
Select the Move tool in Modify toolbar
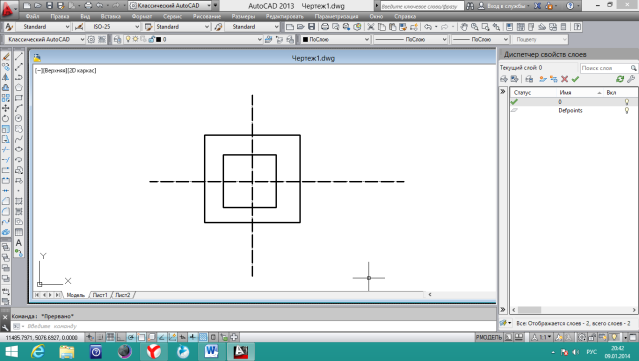pos(6,108)
